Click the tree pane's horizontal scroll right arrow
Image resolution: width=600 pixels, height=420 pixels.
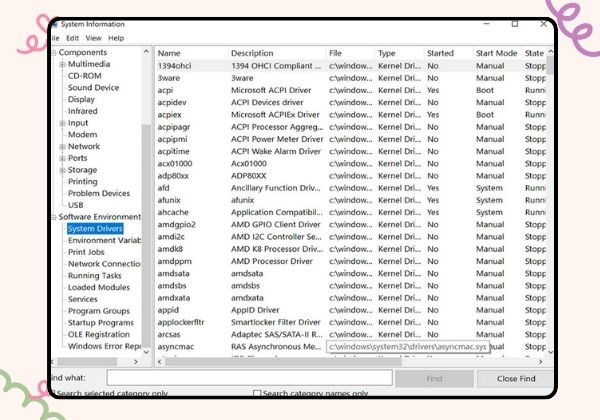136,361
